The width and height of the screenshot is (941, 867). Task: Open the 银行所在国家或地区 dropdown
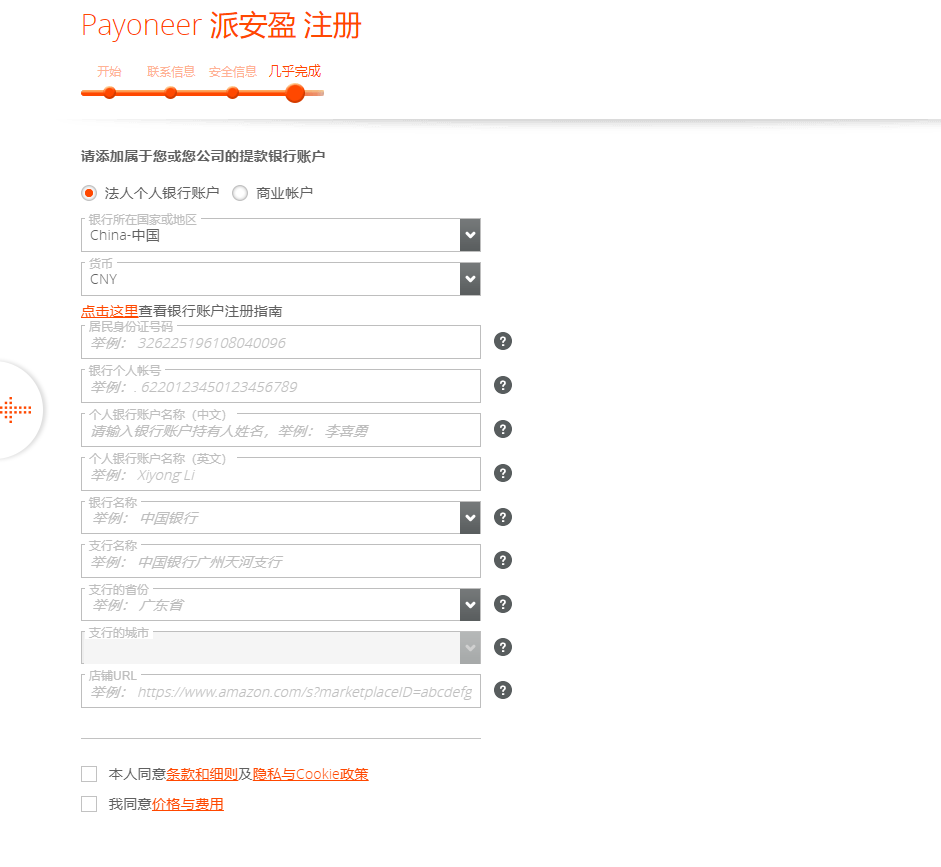(x=469, y=234)
